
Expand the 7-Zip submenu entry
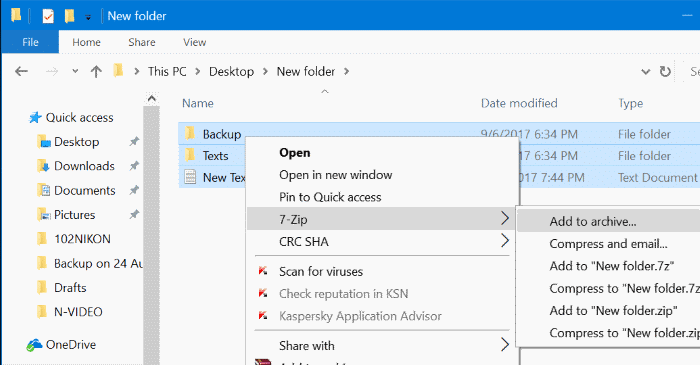[x=382, y=219]
